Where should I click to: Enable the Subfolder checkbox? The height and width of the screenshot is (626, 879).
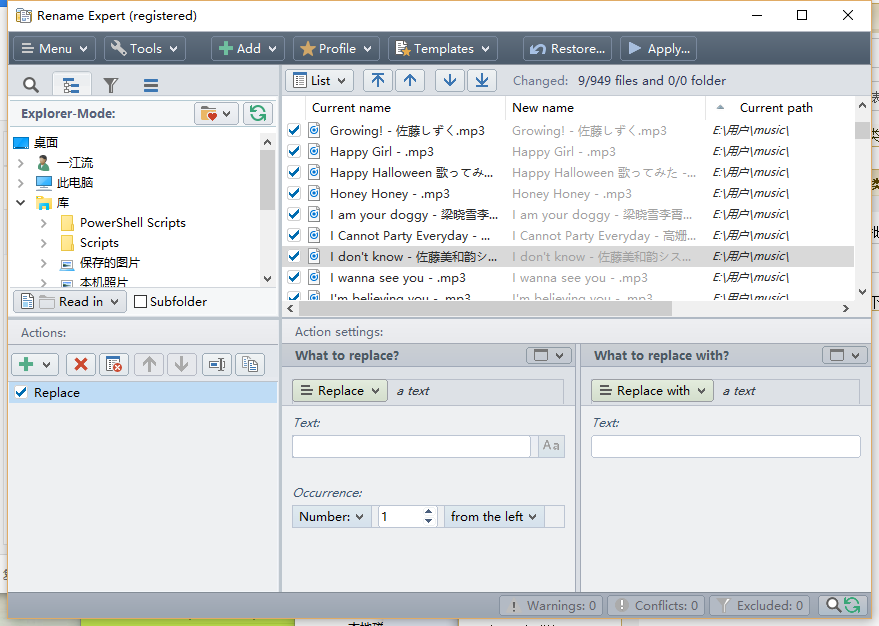click(x=141, y=301)
